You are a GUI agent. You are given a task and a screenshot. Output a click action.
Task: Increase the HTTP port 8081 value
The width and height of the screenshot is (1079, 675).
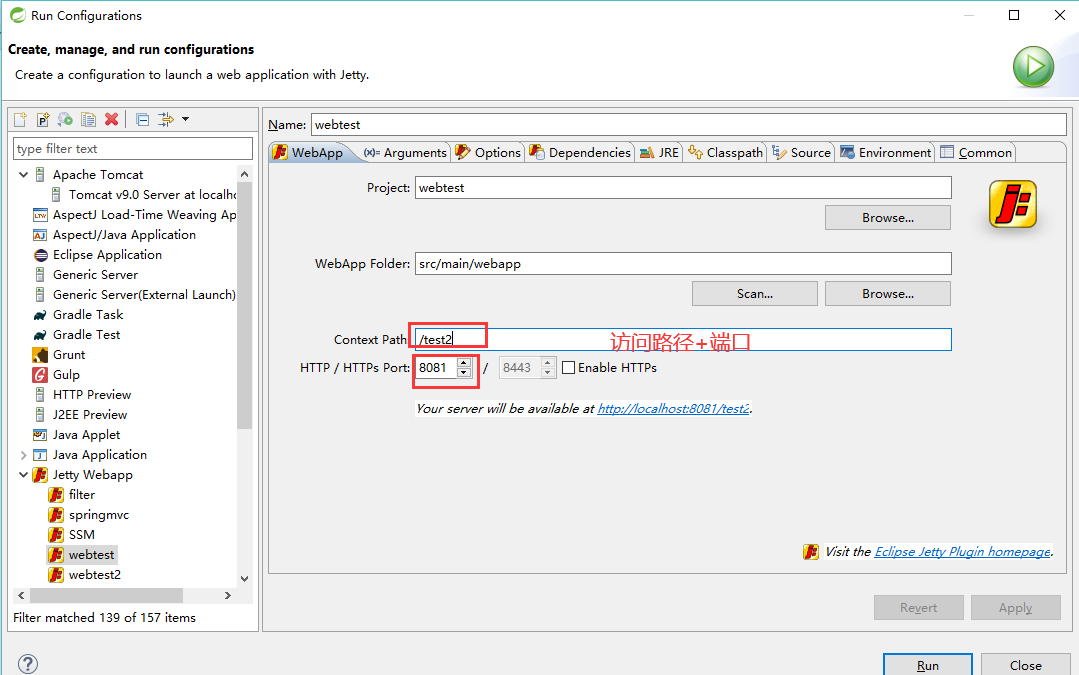[464, 363]
